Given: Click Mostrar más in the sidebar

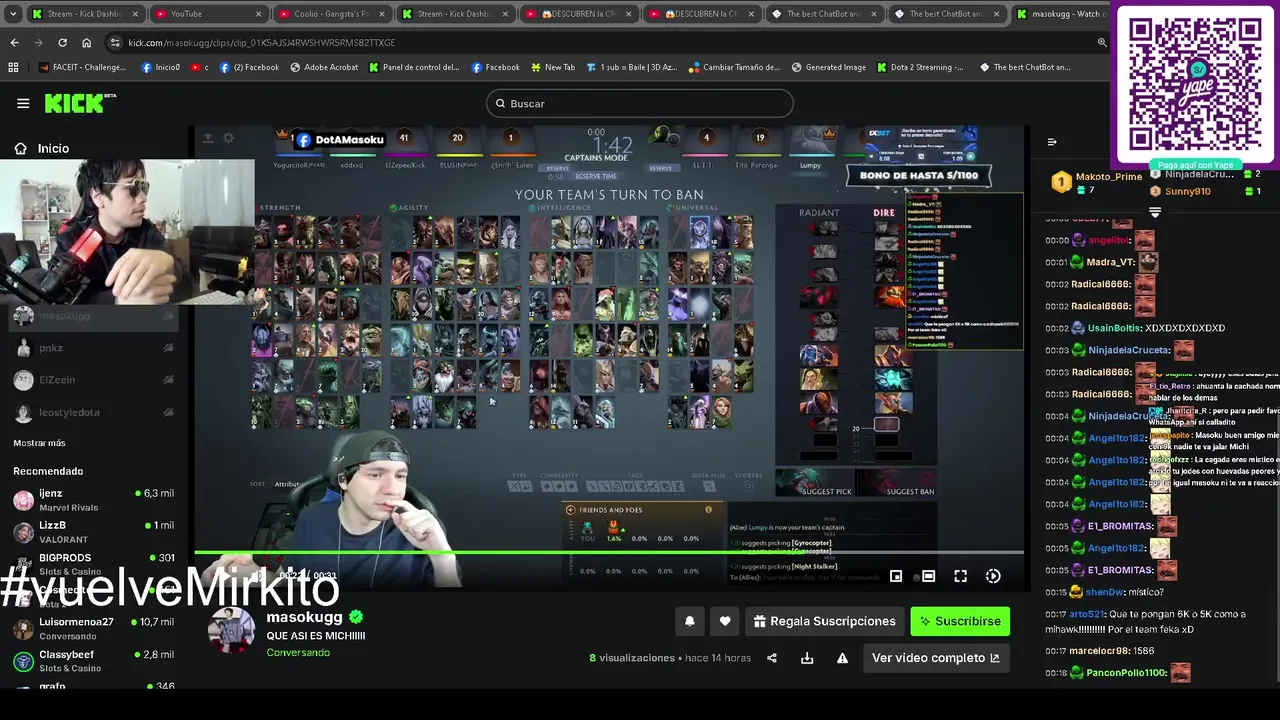Looking at the screenshot, I should [39, 443].
